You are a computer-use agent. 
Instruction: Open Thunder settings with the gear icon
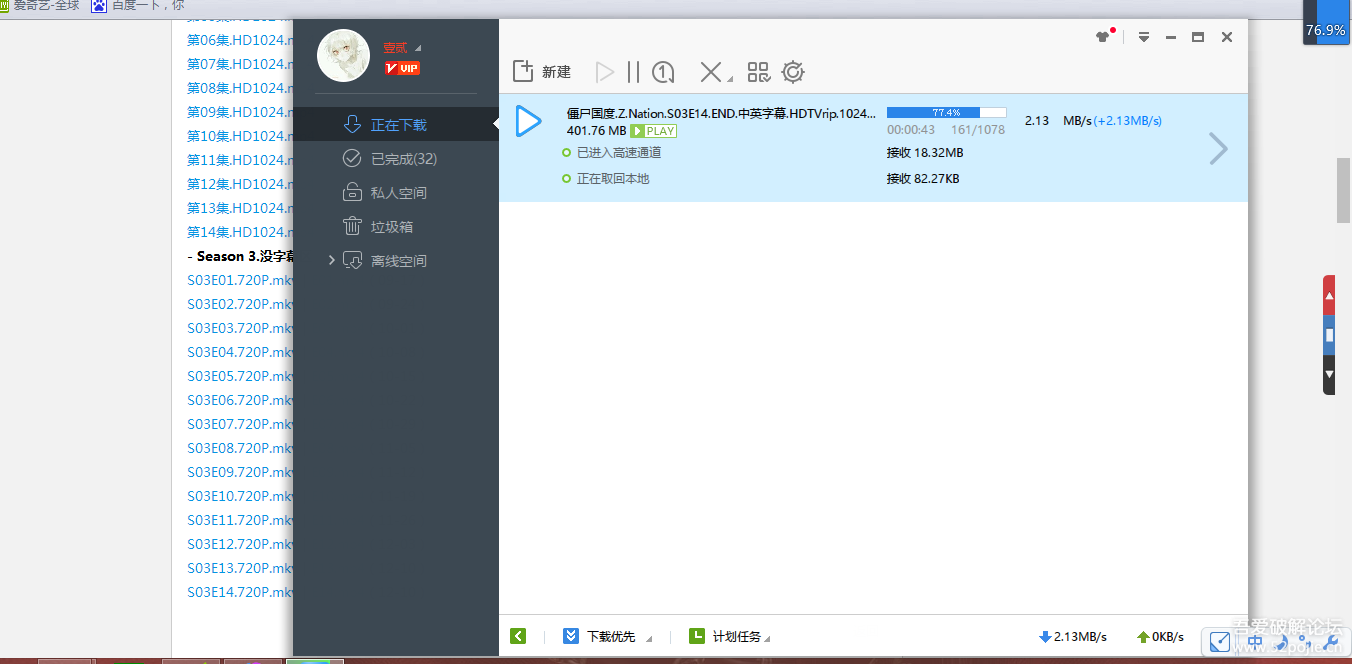click(792, 71)
